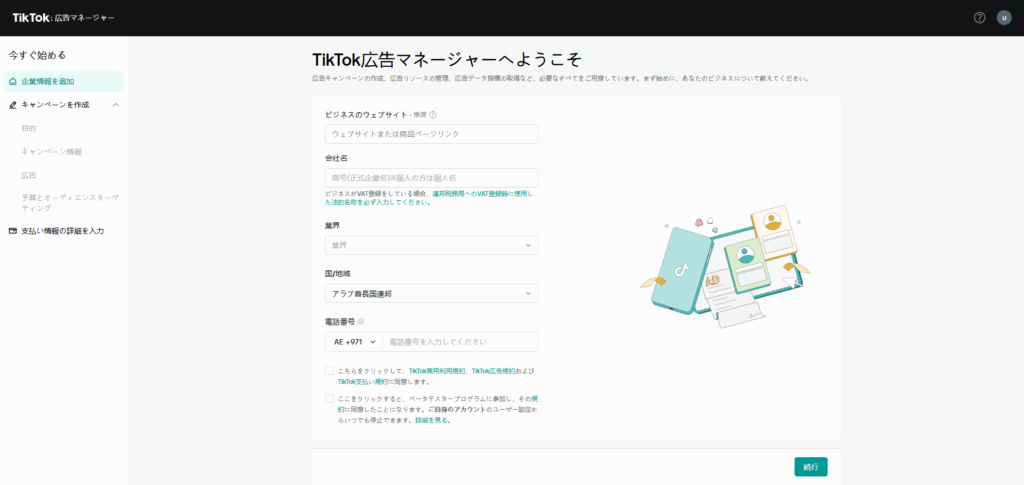
Task: Select 支払い情報の詳細を入力 in the sidebar
Action: (63, 231)
